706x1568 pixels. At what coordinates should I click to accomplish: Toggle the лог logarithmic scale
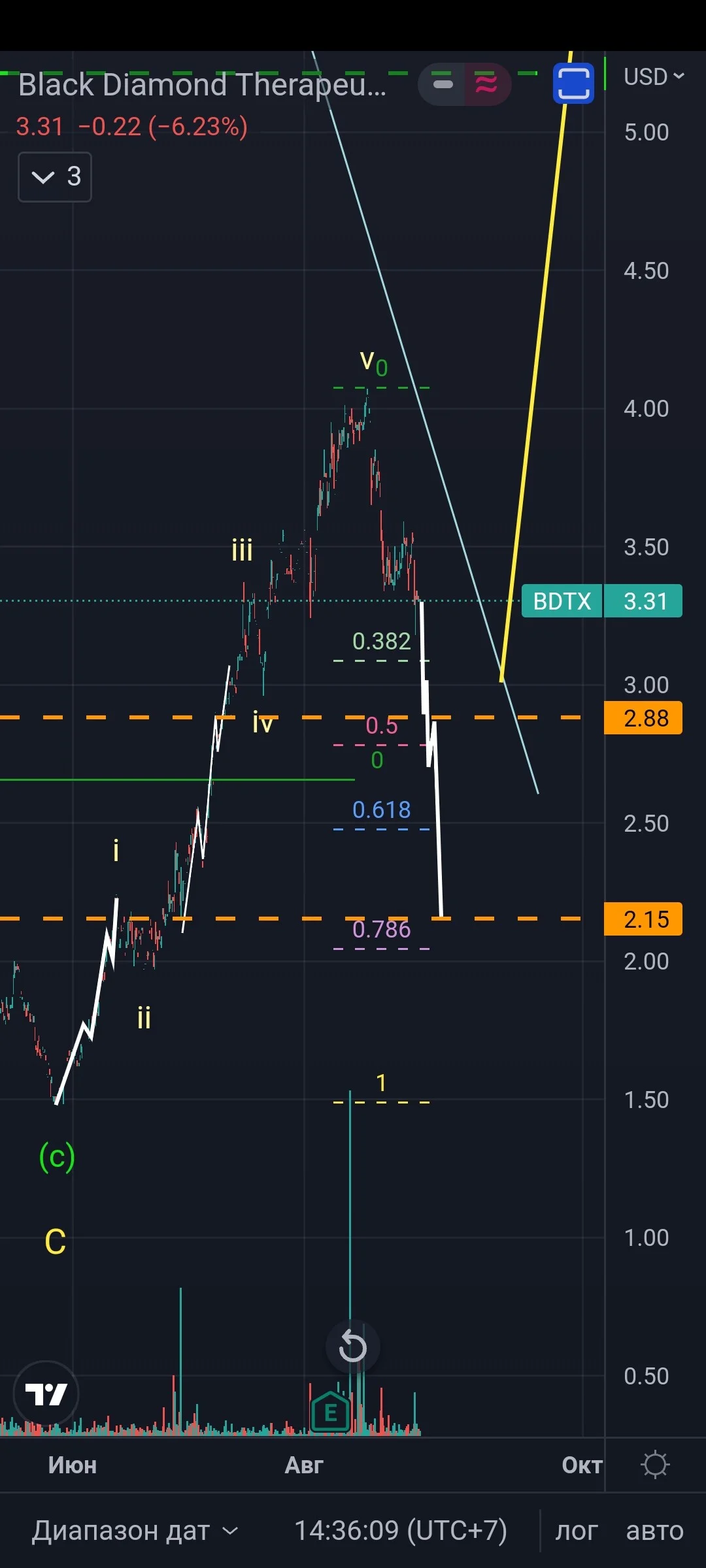pos(577,1531)
